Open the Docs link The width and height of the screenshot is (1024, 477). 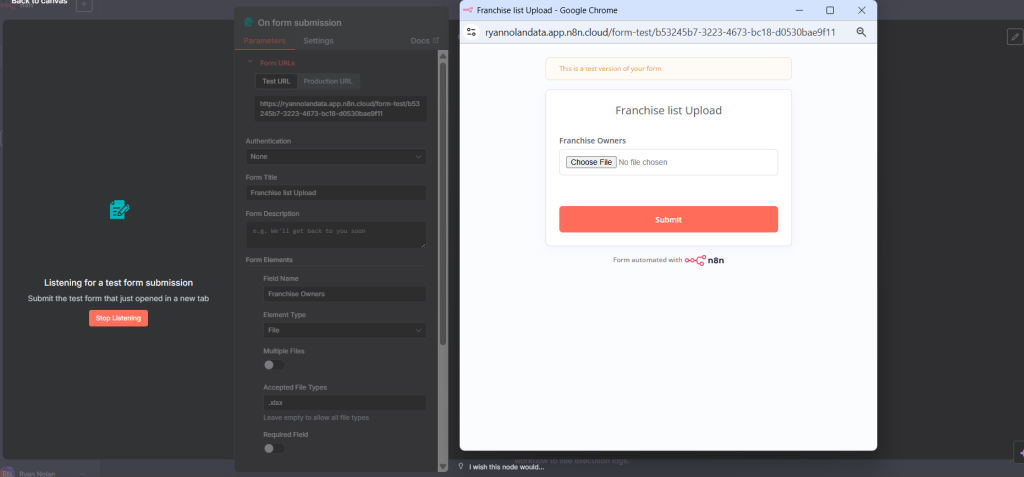coord(420,41)
